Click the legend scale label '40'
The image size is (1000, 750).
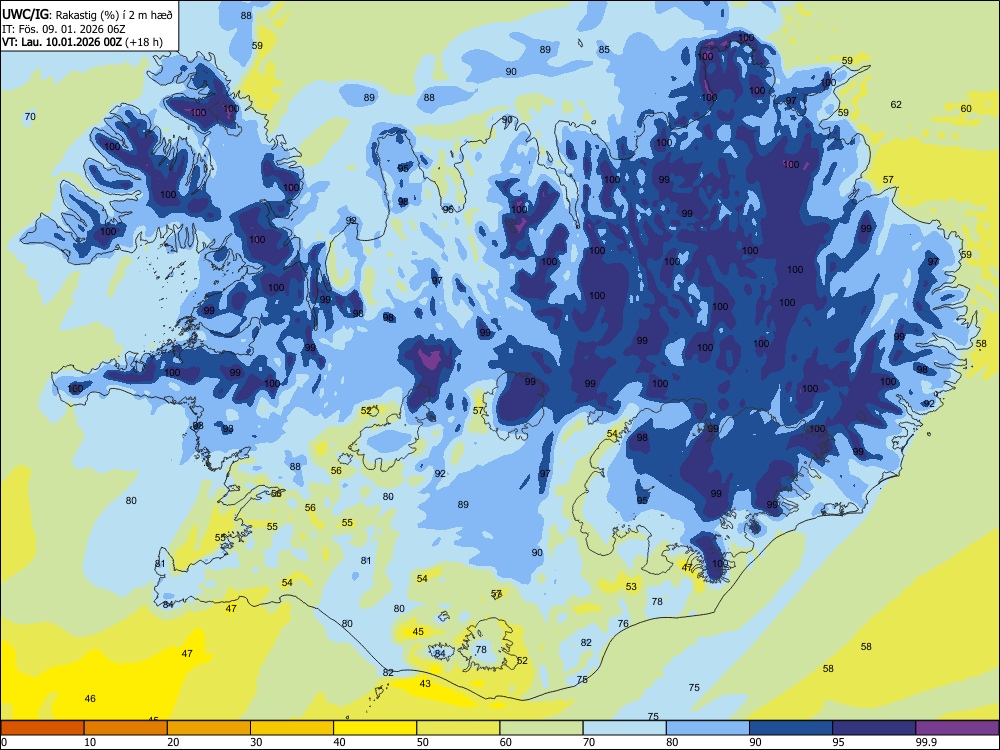click(339, 742)
